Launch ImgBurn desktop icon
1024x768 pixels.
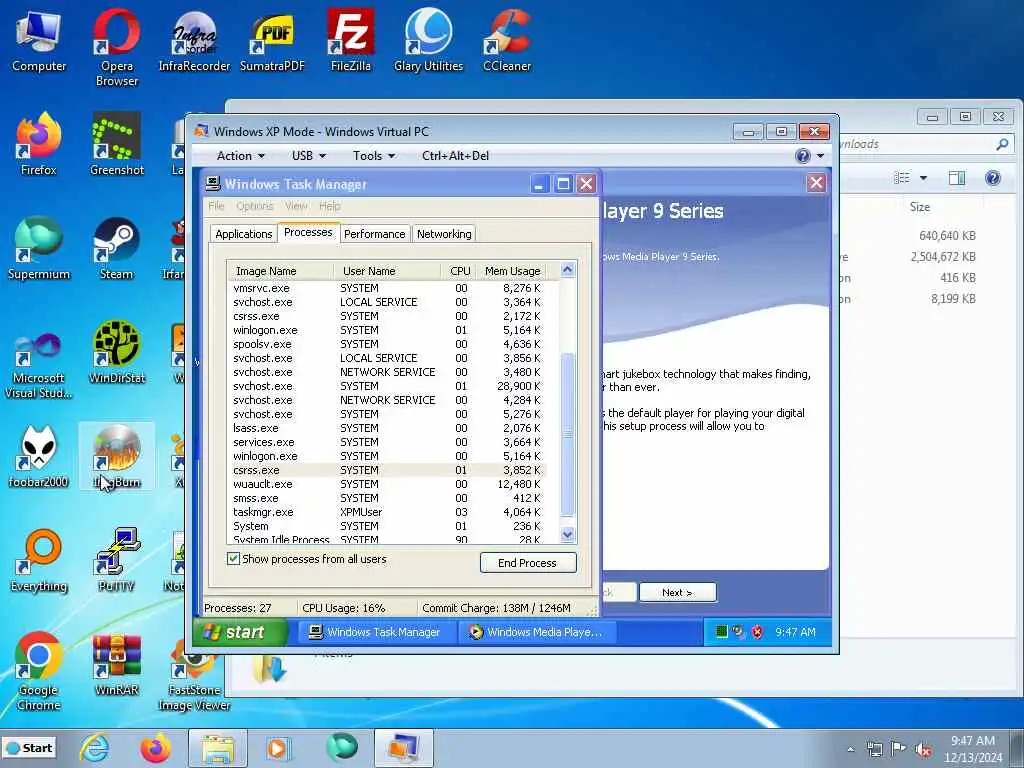tap(117, 457)
